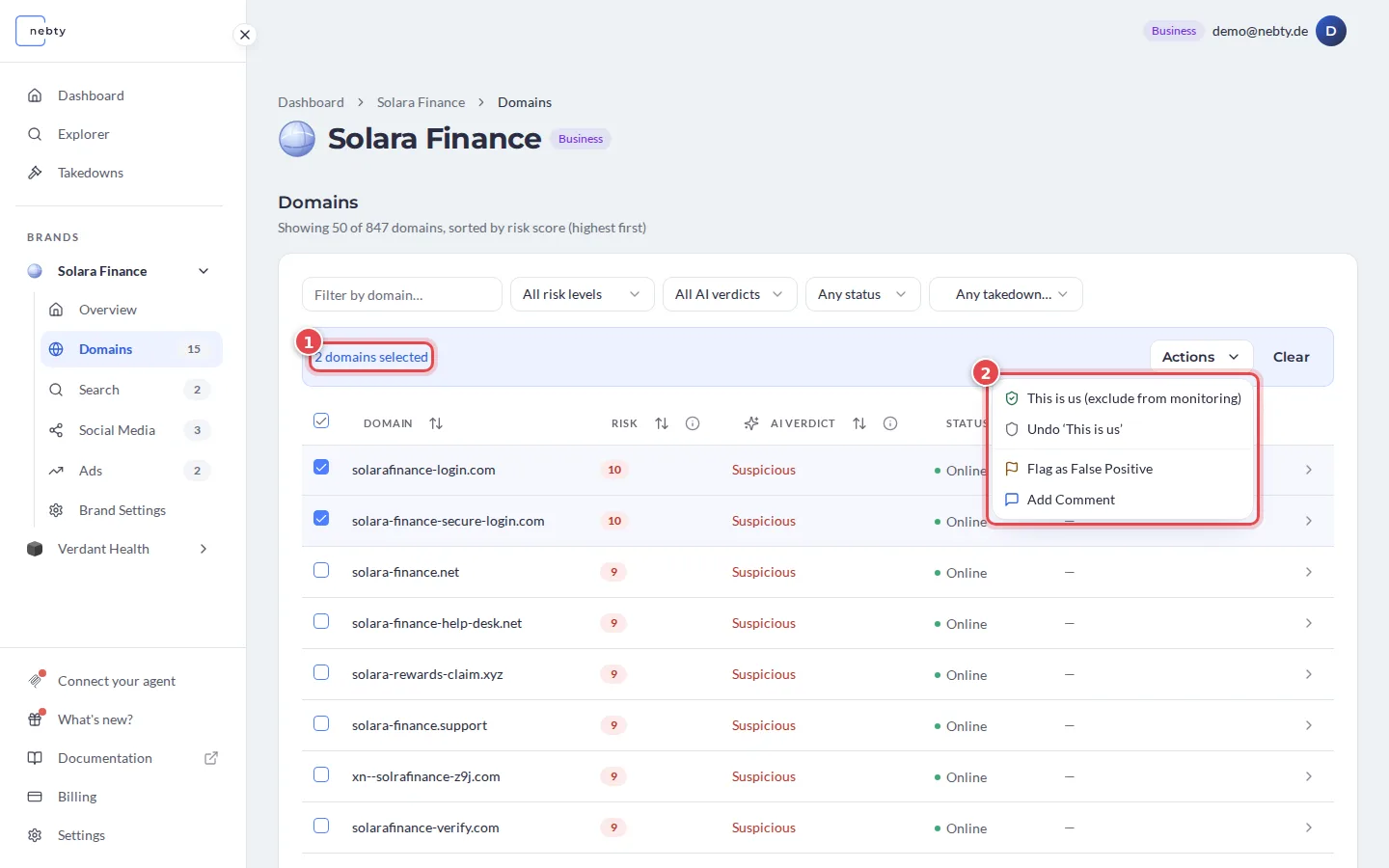Expand the Verdant Health brand
The width and height of the screenshot is (1389, 868).
pyautogui.click(x=204, y=549)
